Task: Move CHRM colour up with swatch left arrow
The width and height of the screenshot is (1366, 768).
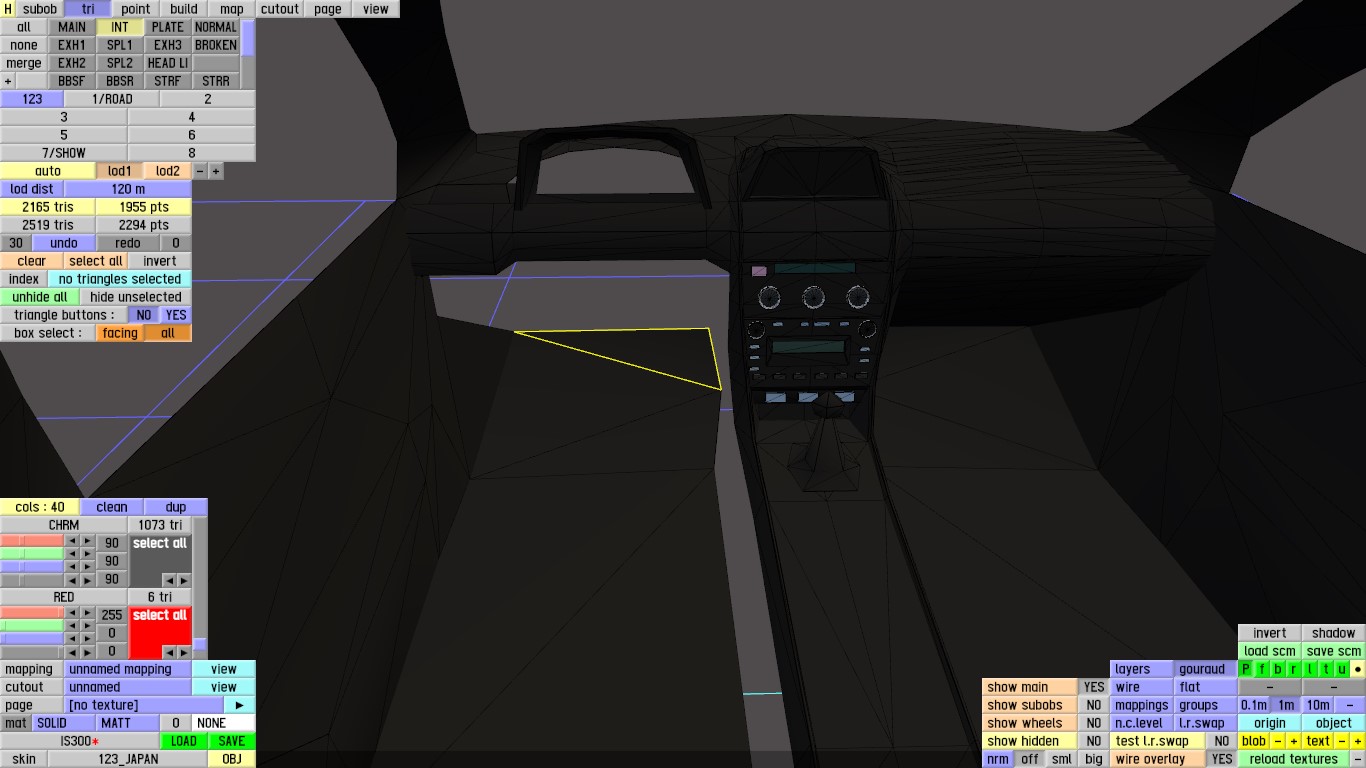Action: click(169, 580)
